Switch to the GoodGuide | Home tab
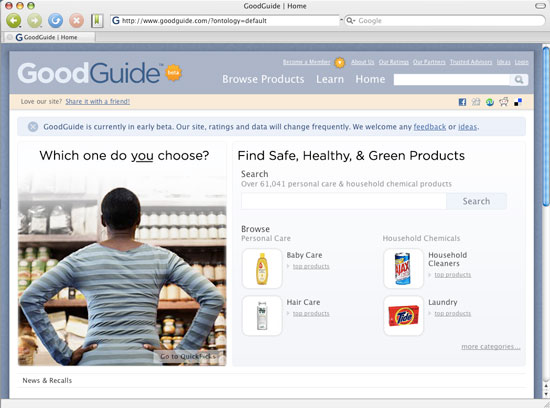This screenshot has height=408, width=550. pyautogui.click(x=48, y=37)
